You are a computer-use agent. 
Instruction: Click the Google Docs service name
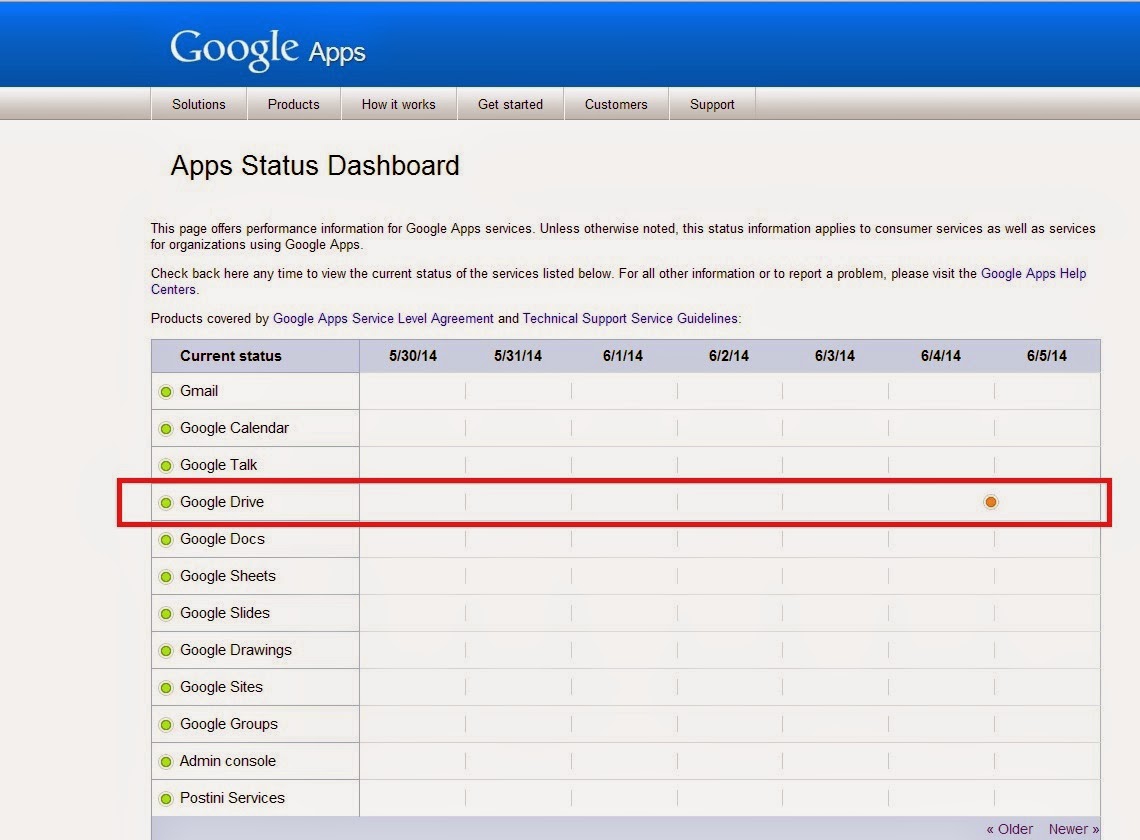222,539
